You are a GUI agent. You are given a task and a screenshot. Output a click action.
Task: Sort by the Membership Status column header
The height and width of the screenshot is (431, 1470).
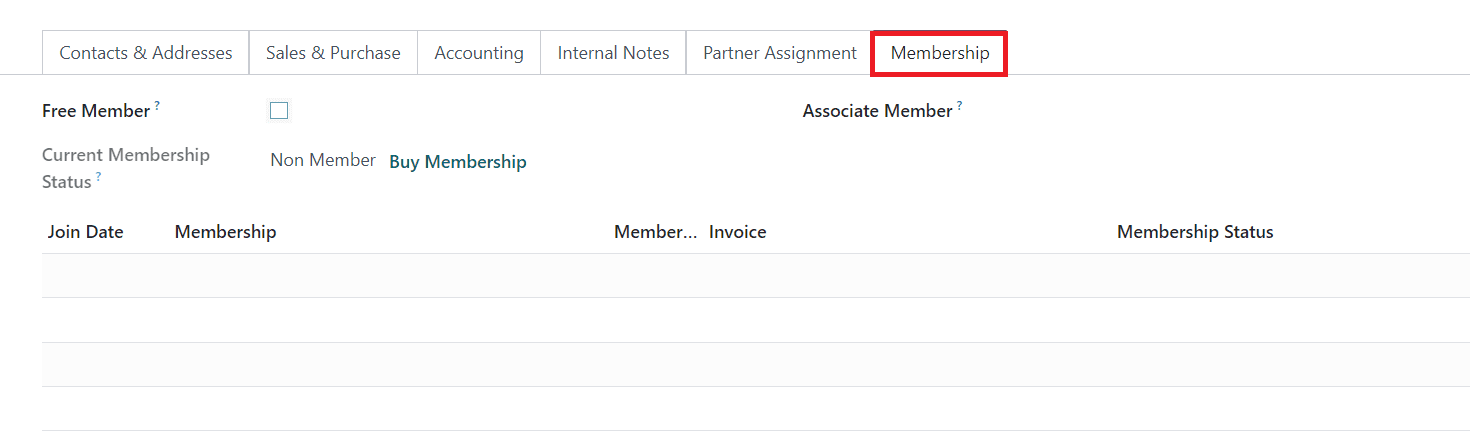[x=1195, y=232]
